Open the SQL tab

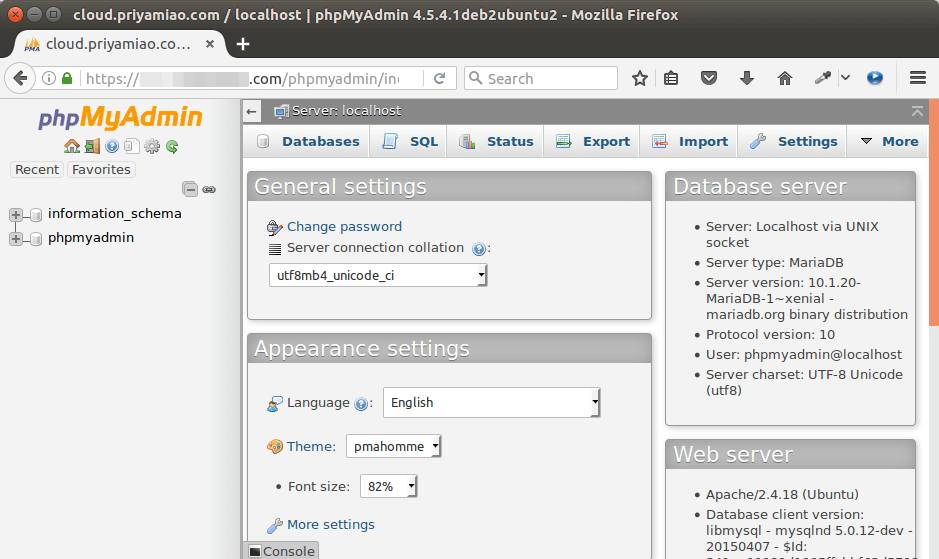coord(411,142)
